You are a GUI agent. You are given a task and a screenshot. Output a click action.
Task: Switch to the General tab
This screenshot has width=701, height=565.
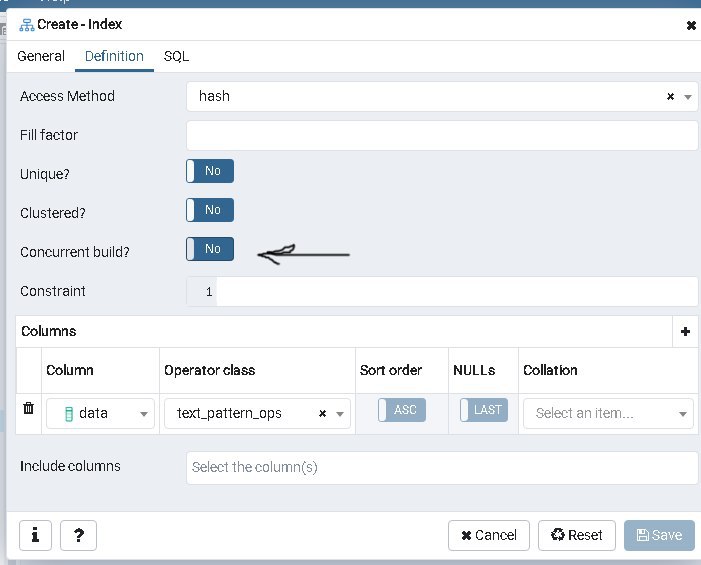point(41,56)
